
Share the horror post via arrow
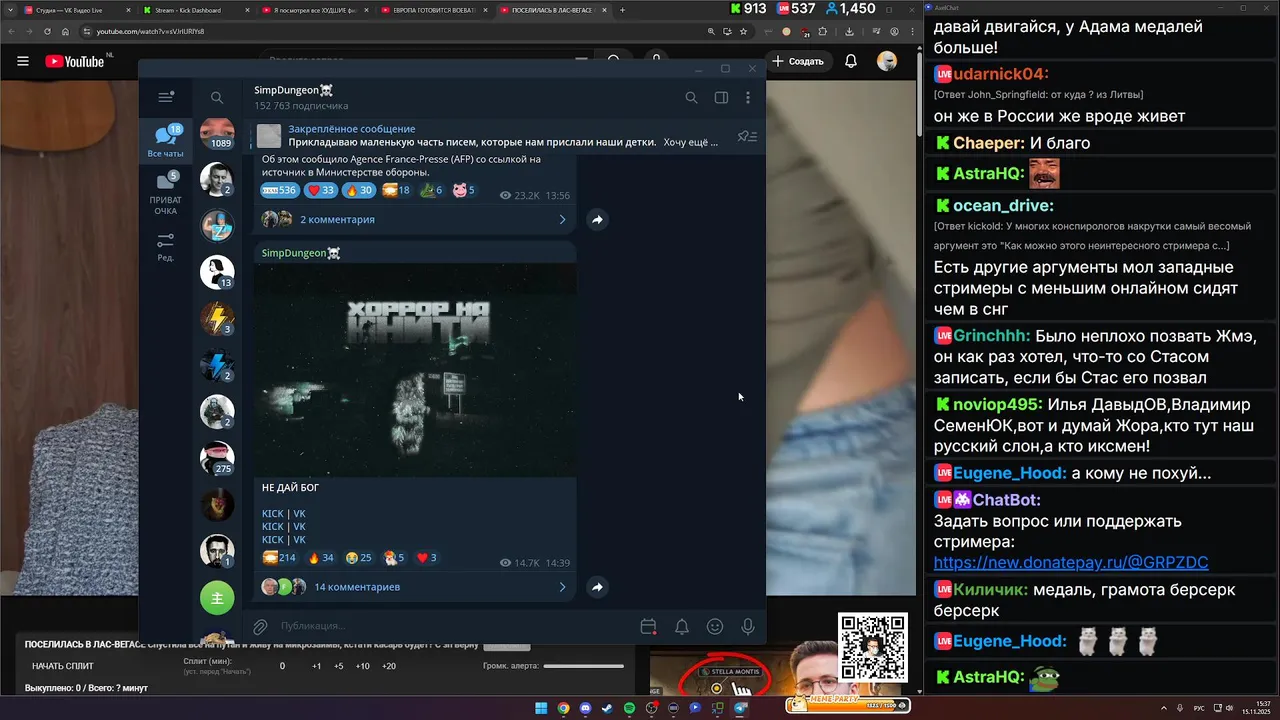[597, 587]
